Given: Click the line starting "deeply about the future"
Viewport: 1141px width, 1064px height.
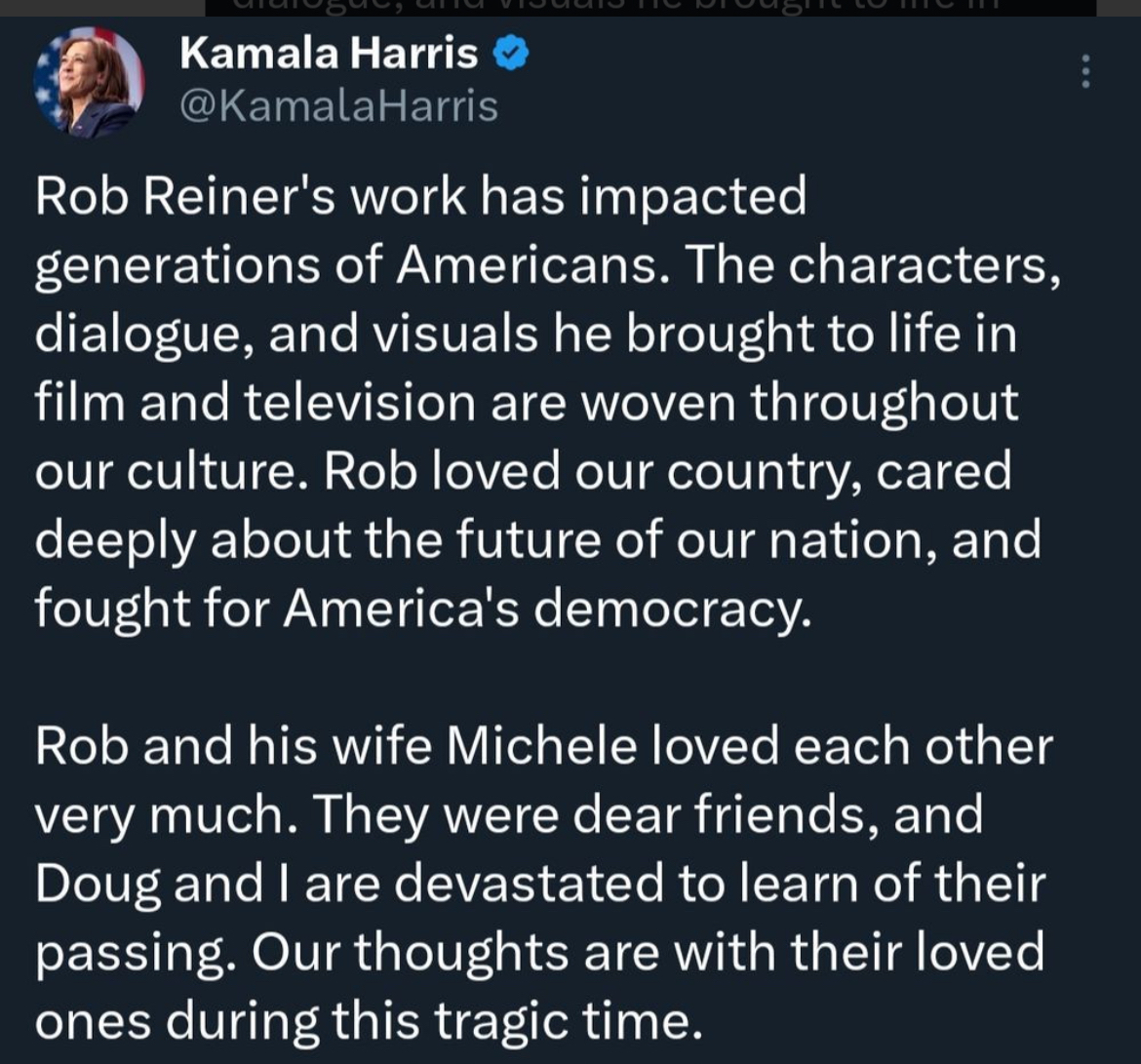Looking at the screenshot, I should [536, 538].
